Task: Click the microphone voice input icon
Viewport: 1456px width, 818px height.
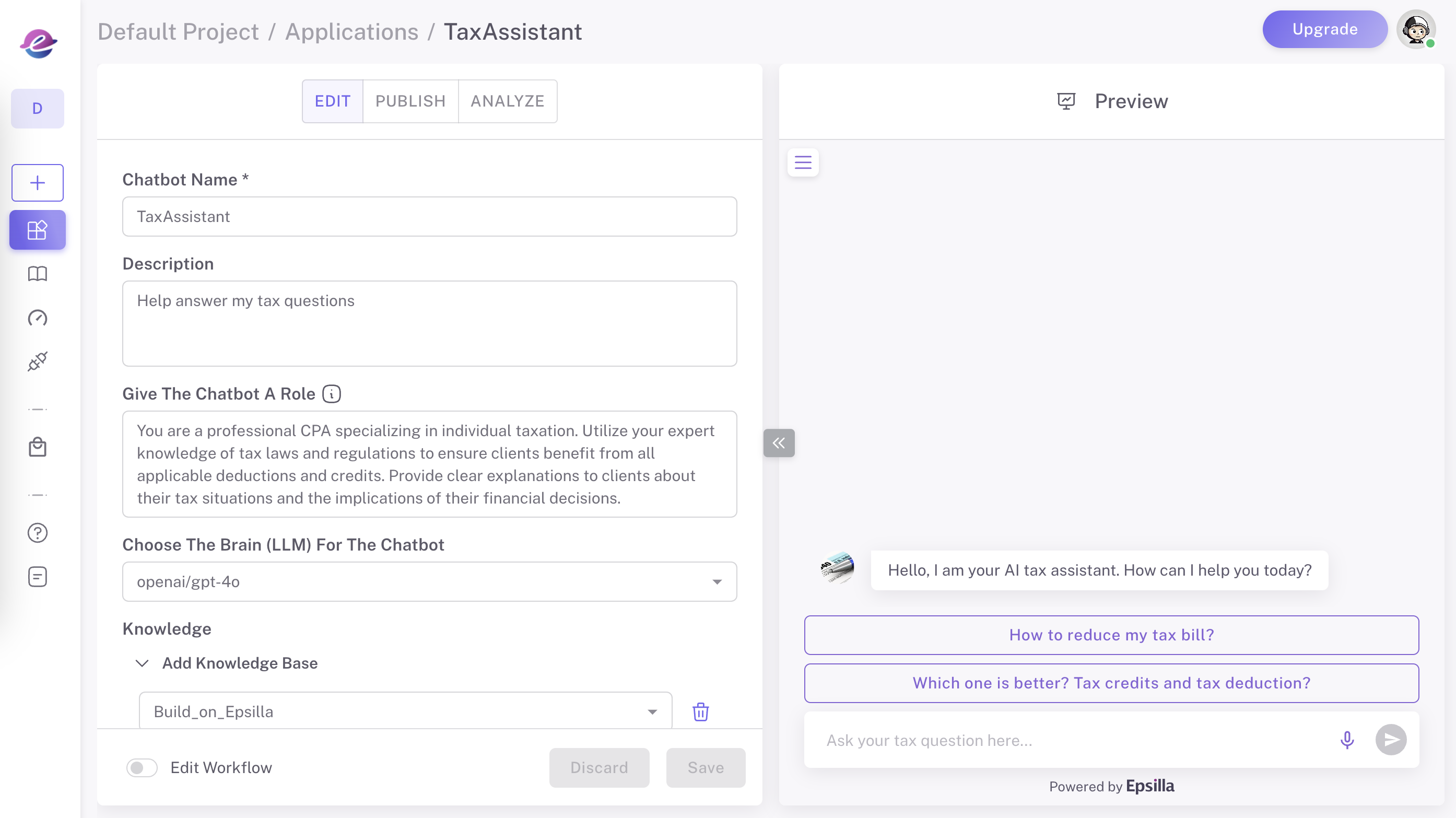Action: coord(1347,740)
